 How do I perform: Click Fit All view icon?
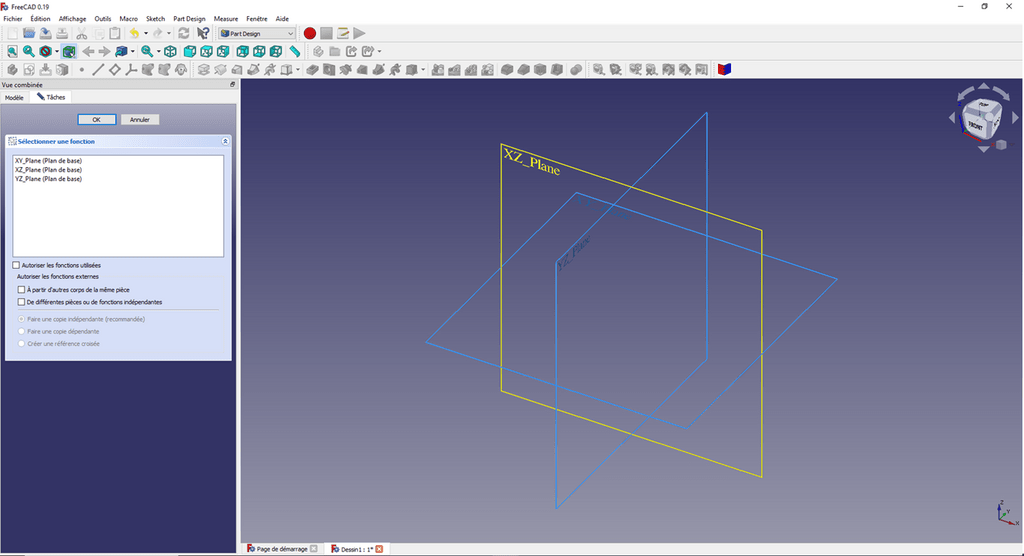click(12, 51)
